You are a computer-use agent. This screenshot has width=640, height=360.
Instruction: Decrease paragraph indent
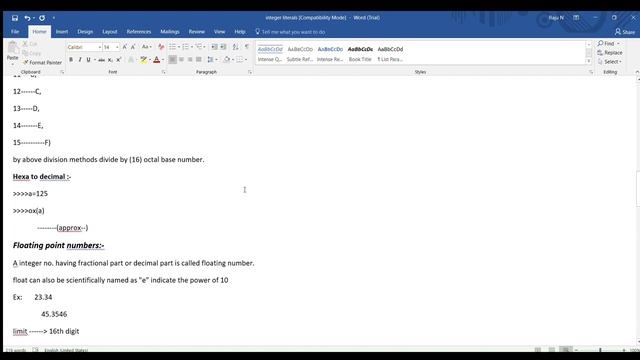(214, 47)
